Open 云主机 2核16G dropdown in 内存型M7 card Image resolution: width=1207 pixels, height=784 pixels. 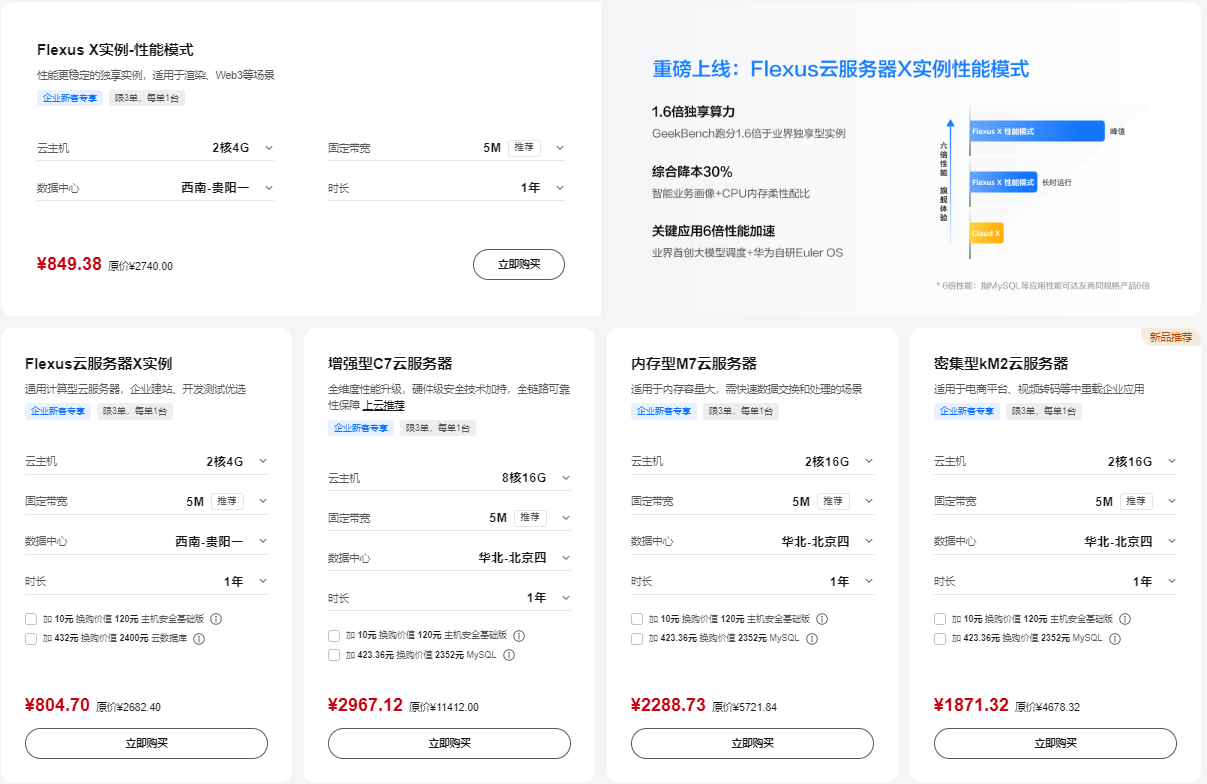tap(752, 462)
